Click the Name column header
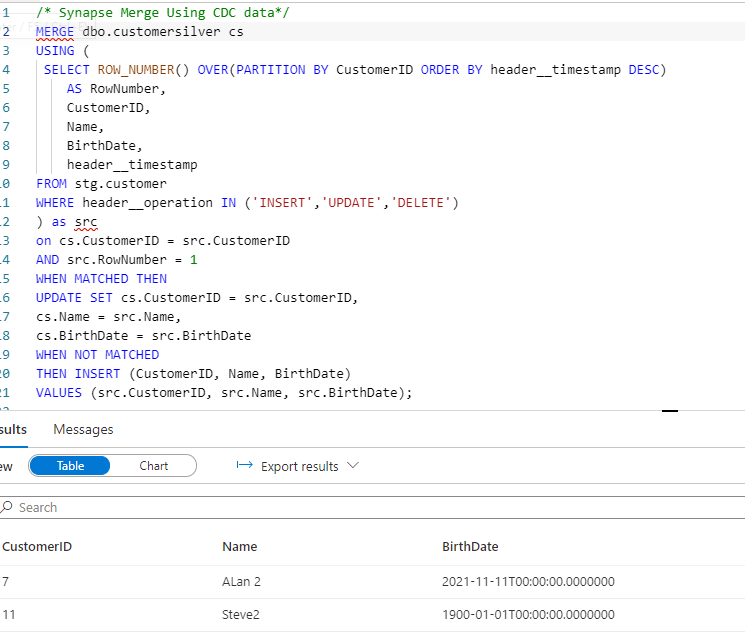Screen dimensions: 745x642 (x=239, y=546)
